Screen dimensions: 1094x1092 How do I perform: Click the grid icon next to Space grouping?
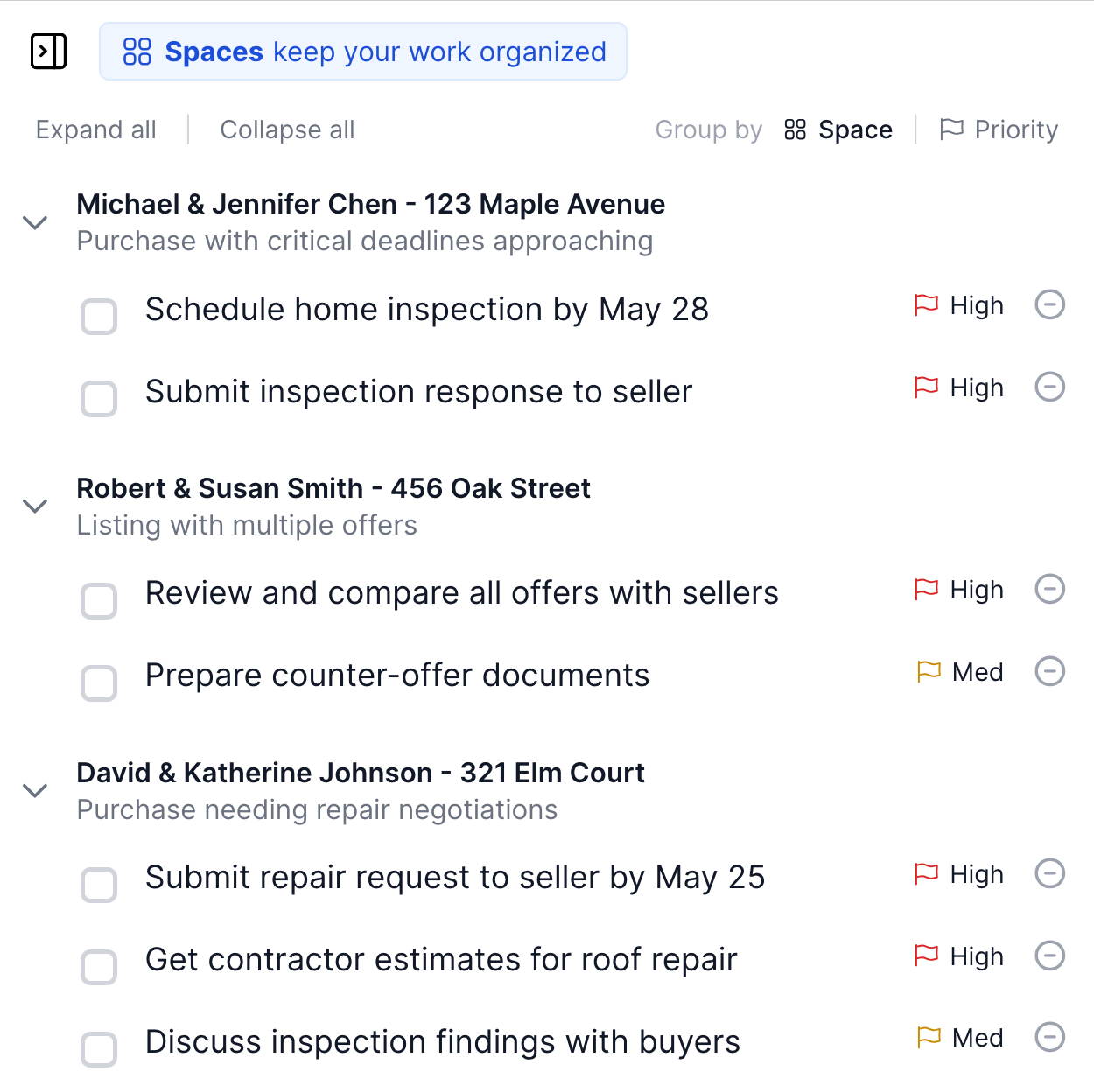click(x=795, y=129)
